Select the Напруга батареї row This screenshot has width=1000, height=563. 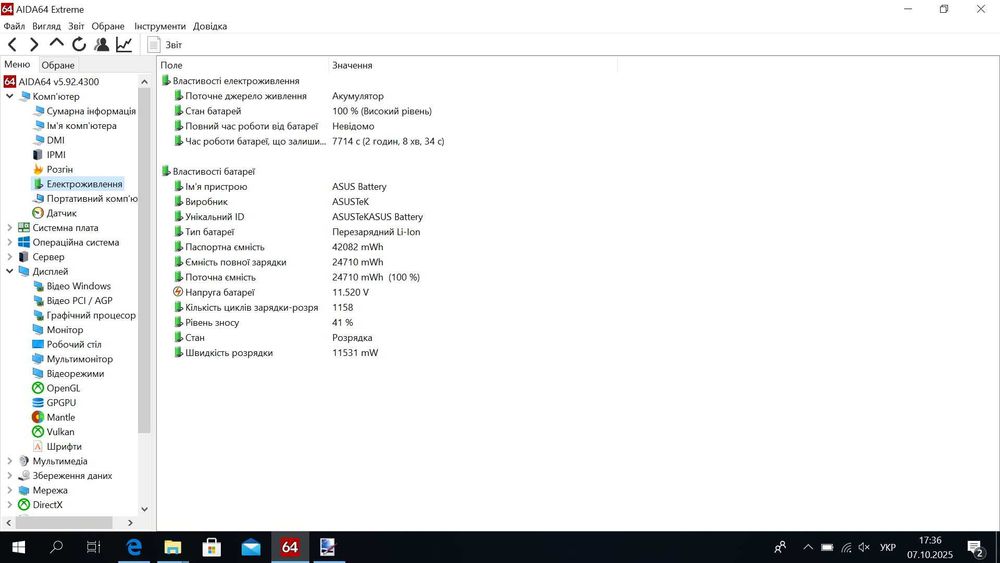[x=271, y=293]
